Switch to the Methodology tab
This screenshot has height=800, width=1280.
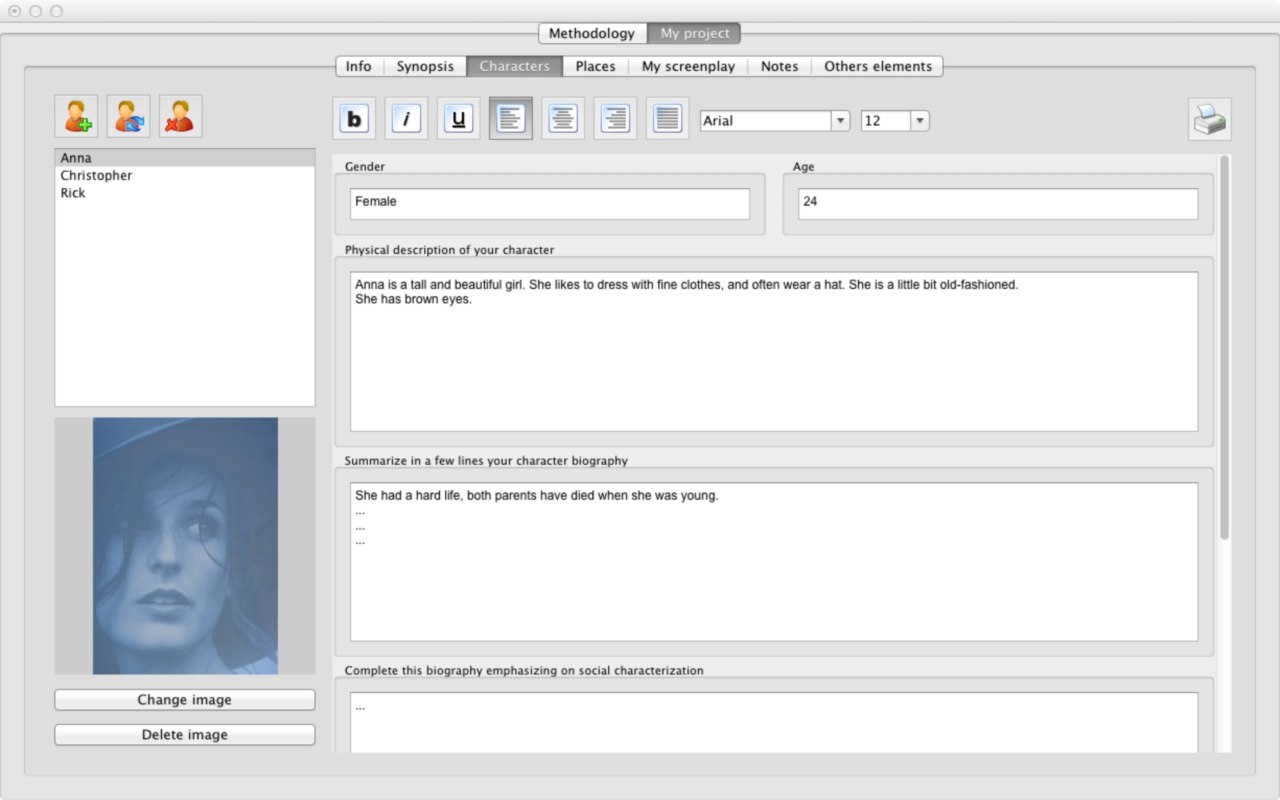point(592,34)
